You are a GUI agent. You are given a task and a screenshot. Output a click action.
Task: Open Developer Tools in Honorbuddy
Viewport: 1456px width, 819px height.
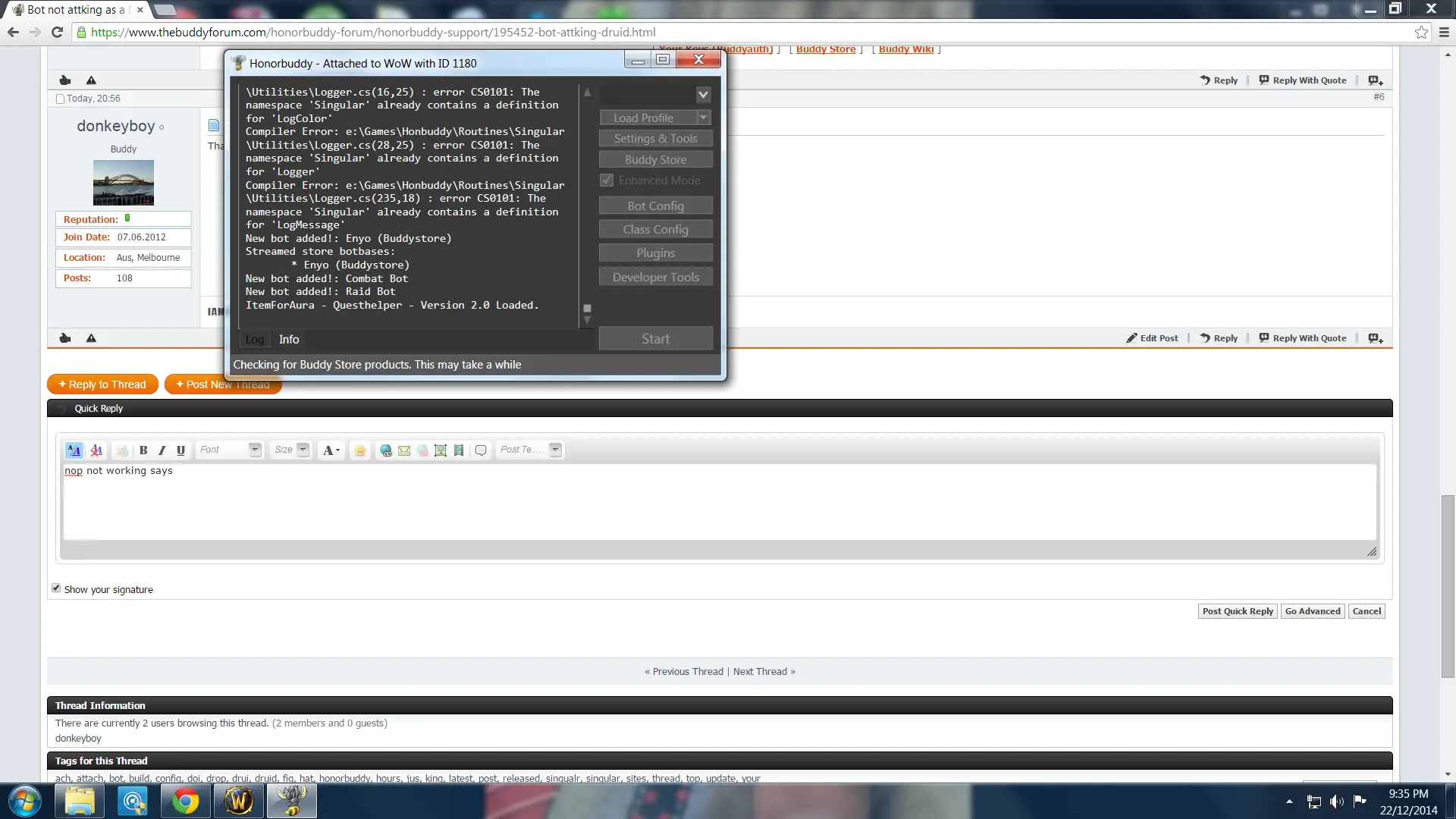[656, 278]
